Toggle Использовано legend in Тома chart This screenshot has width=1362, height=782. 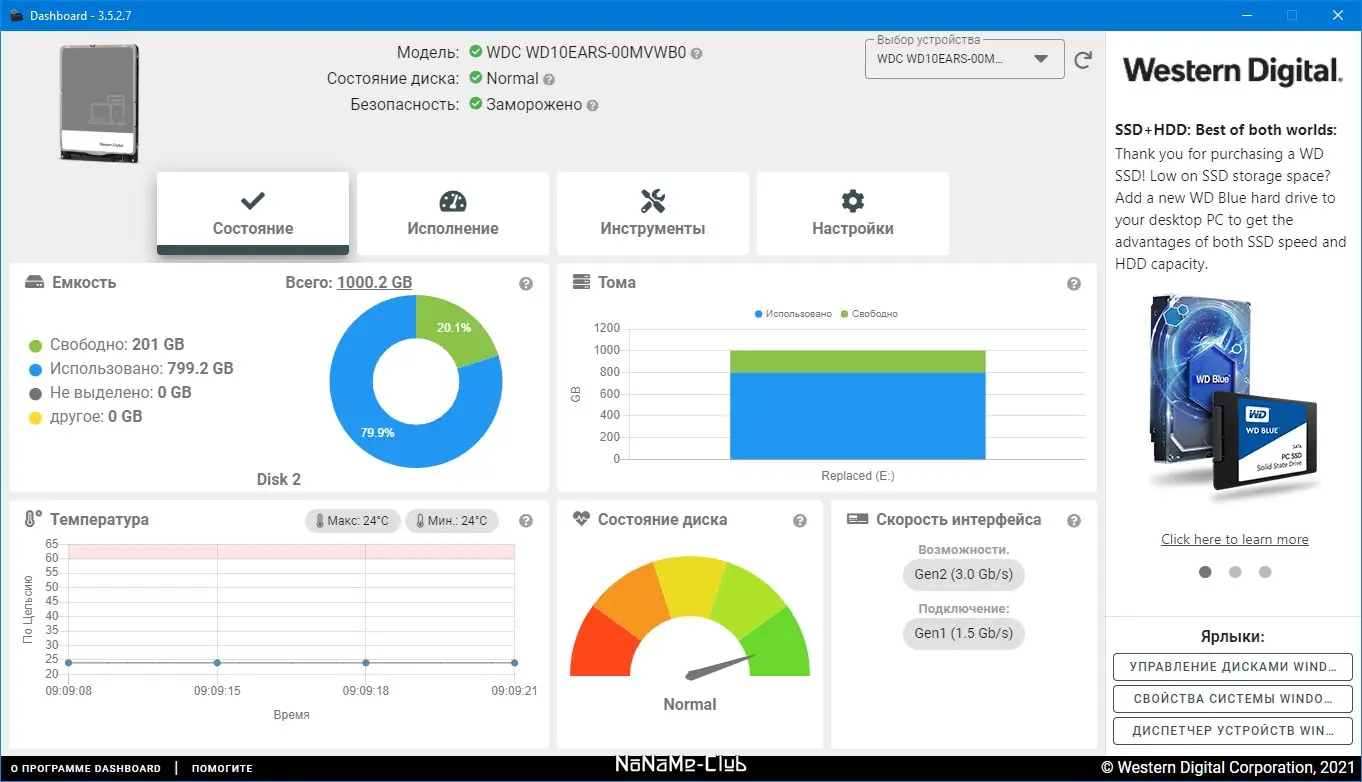pyautogui.click(x=793, y=314)
